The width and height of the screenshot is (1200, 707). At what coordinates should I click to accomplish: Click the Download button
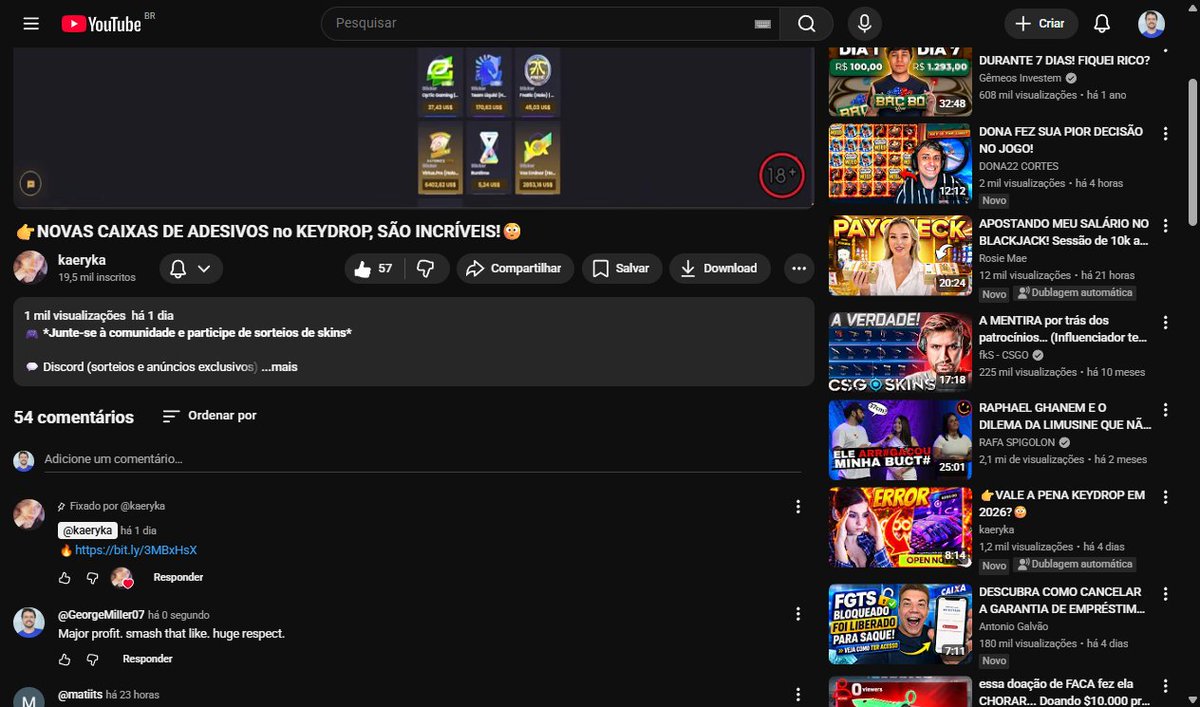720,268
